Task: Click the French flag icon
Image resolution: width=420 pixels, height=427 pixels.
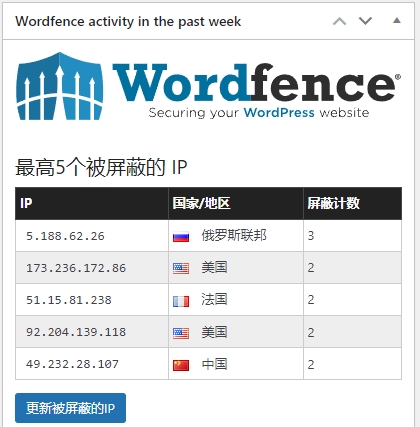Action: click(181, 301)
